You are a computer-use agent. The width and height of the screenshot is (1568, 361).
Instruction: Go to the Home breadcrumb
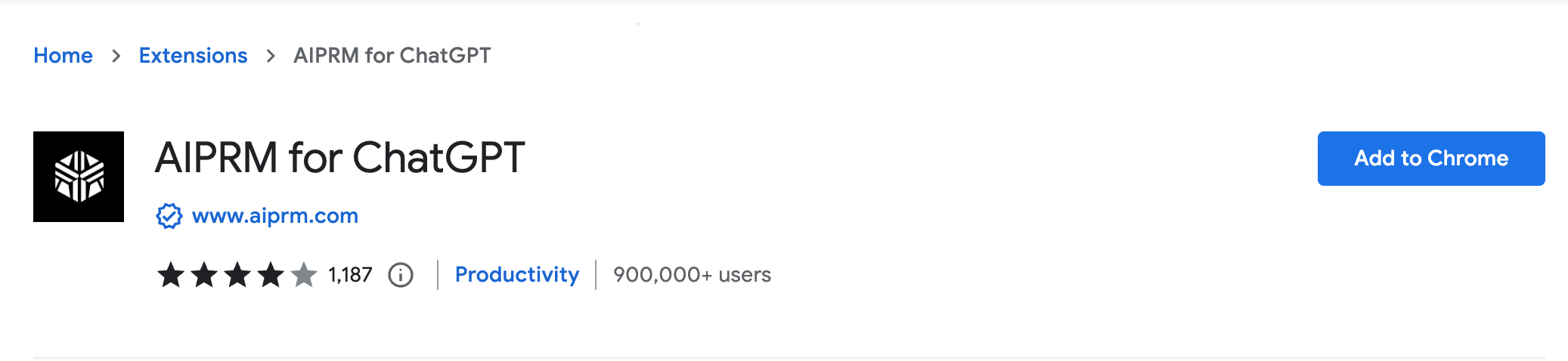pyautogui.click(x=63, y=56)
